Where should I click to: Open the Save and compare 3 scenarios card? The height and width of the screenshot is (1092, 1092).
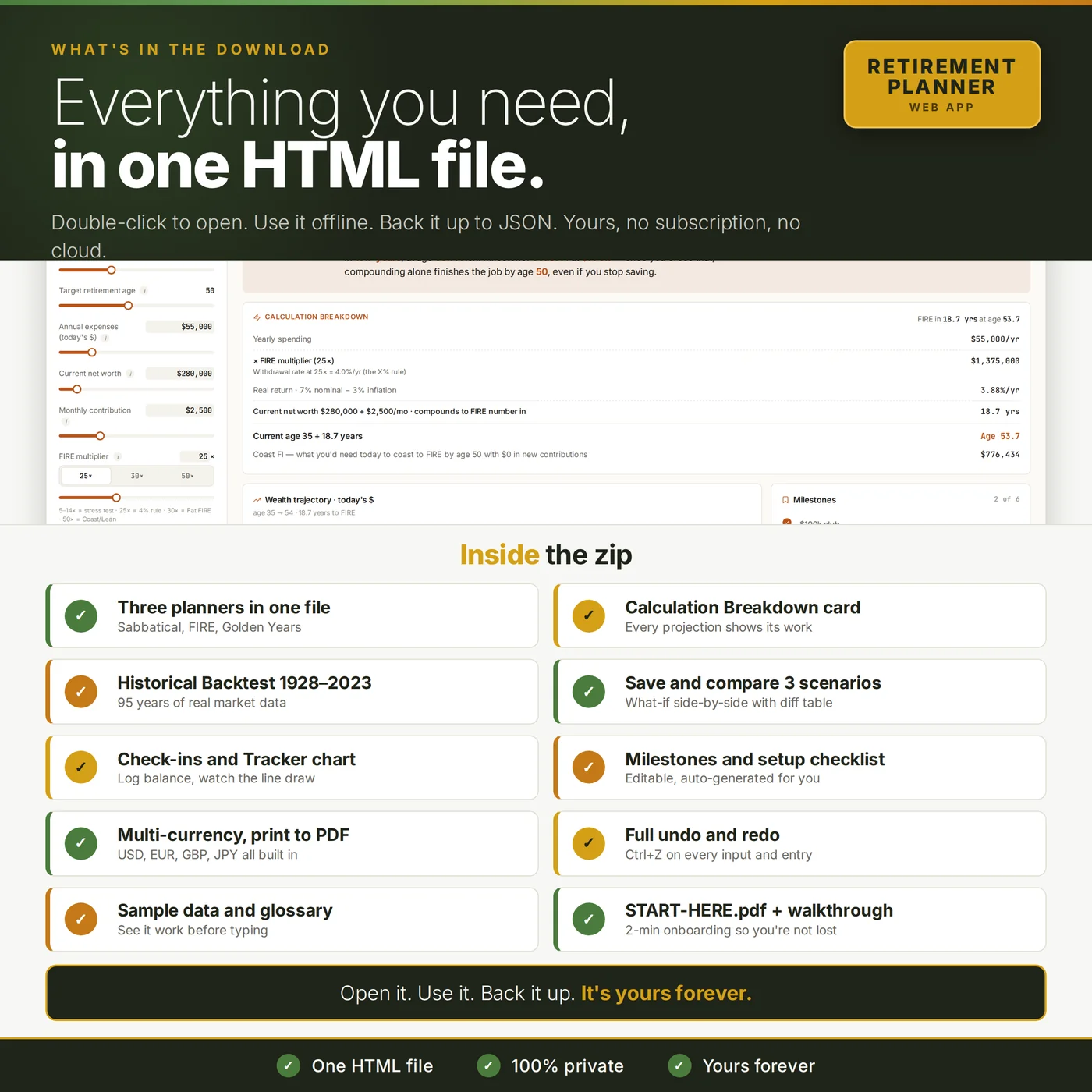click(799, 691)
